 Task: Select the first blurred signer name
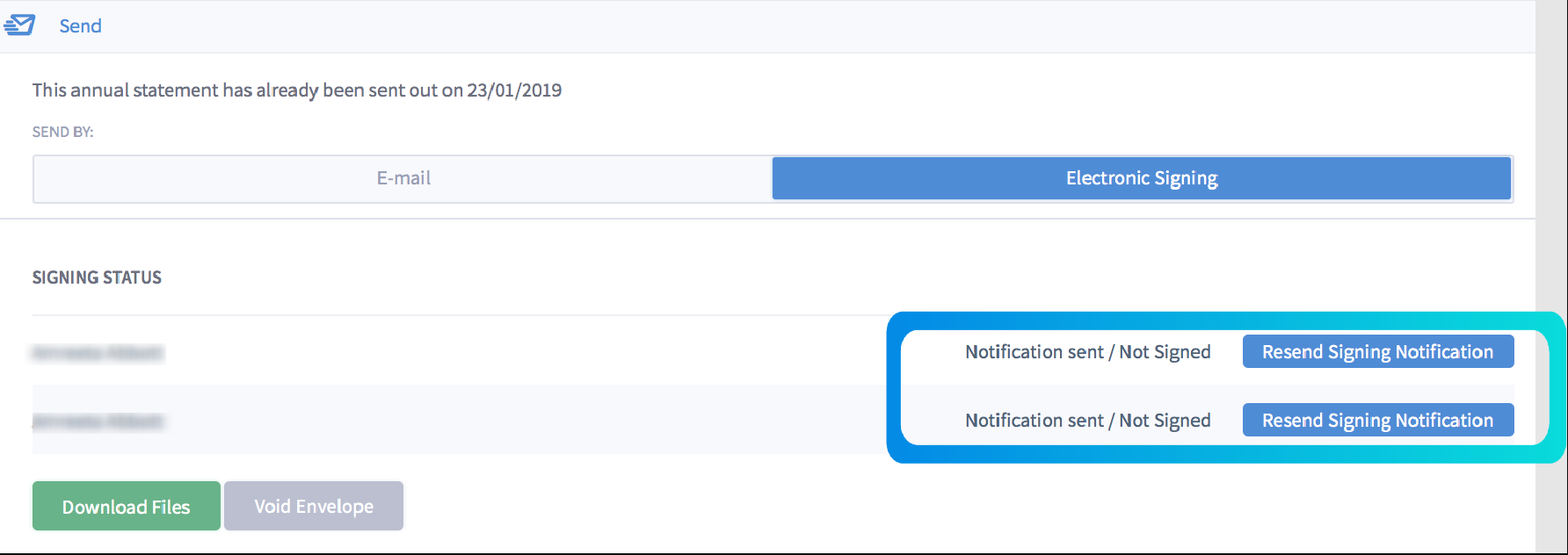click(x=98, y=353)
